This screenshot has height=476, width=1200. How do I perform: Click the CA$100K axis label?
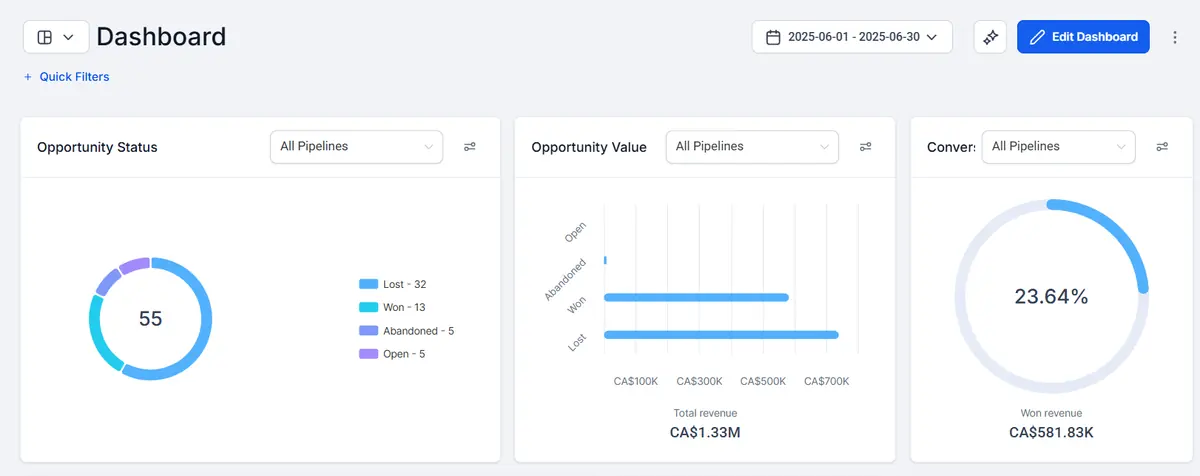(x=636, y=381)
